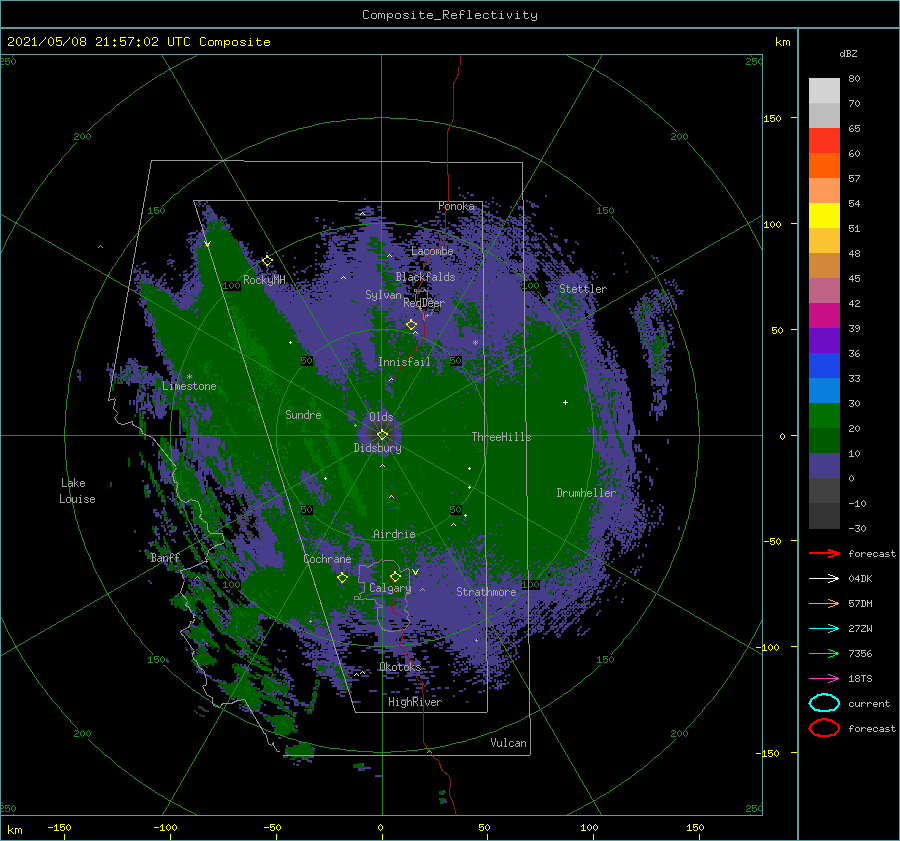Click the yellow diamond marker above Calgary
900x841 pixels.
coord(395,576)
